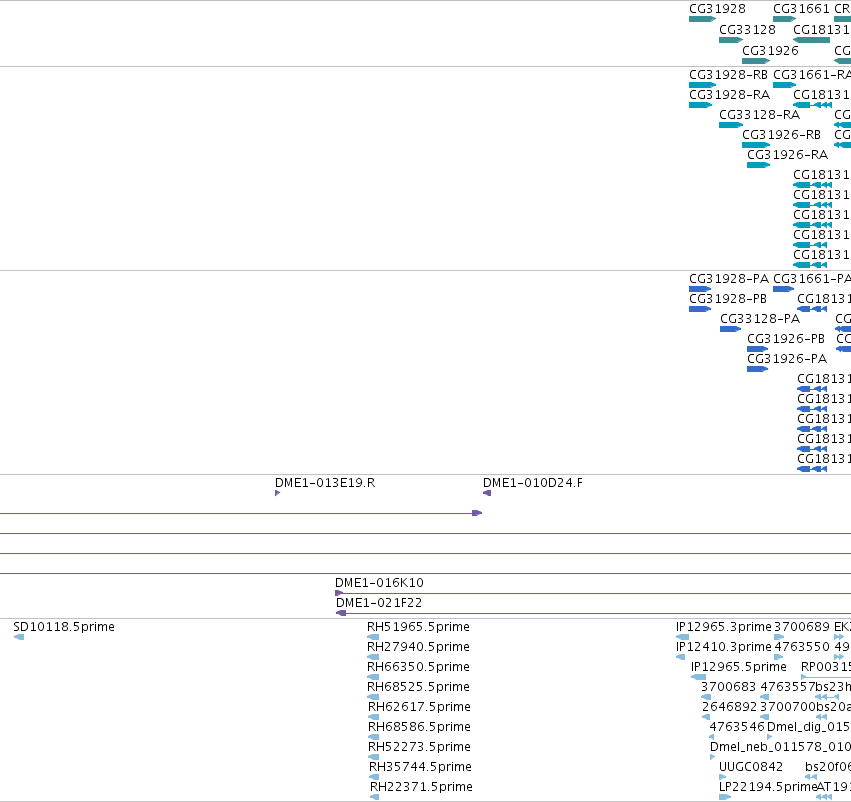
Task: Click the CG31661-RA transcript glyph
Action: [784, 85]
